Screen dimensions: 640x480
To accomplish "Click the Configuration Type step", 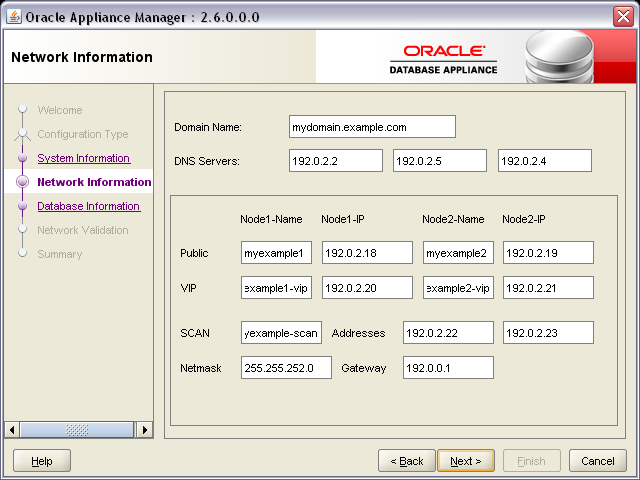I will click(x=83, y=134).
